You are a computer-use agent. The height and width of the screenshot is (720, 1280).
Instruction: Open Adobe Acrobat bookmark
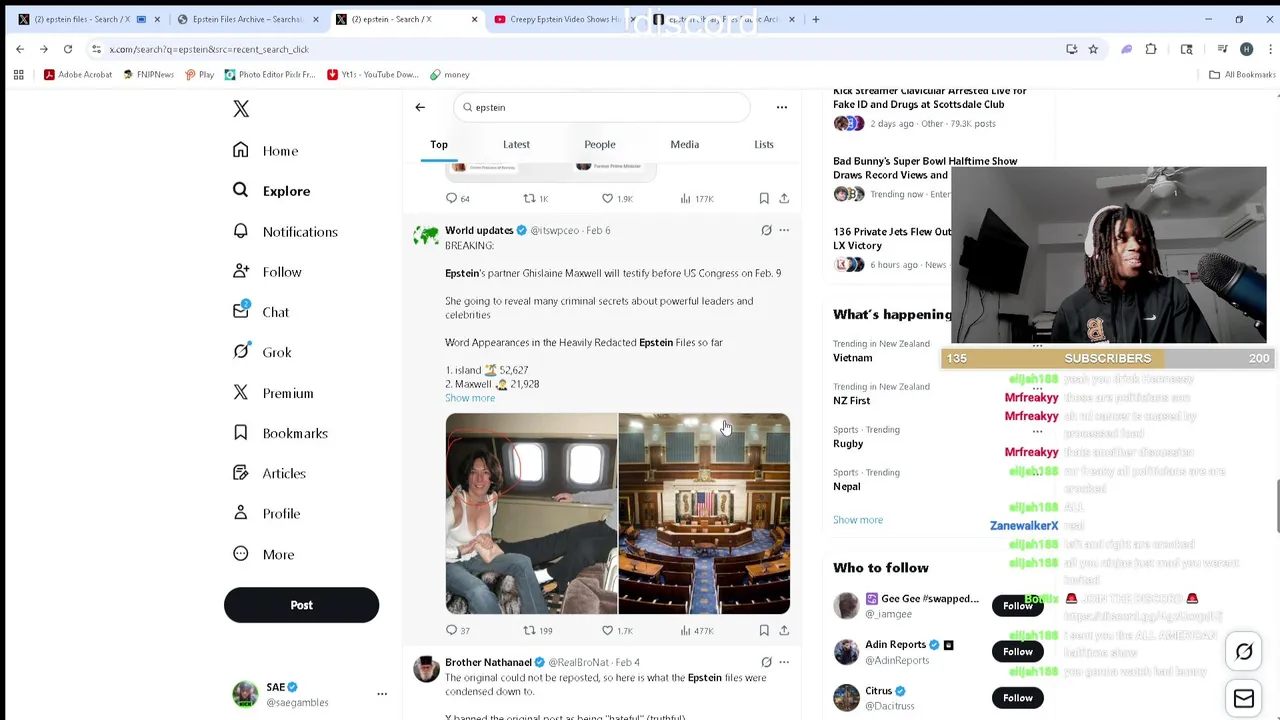[x=78, y=74]
